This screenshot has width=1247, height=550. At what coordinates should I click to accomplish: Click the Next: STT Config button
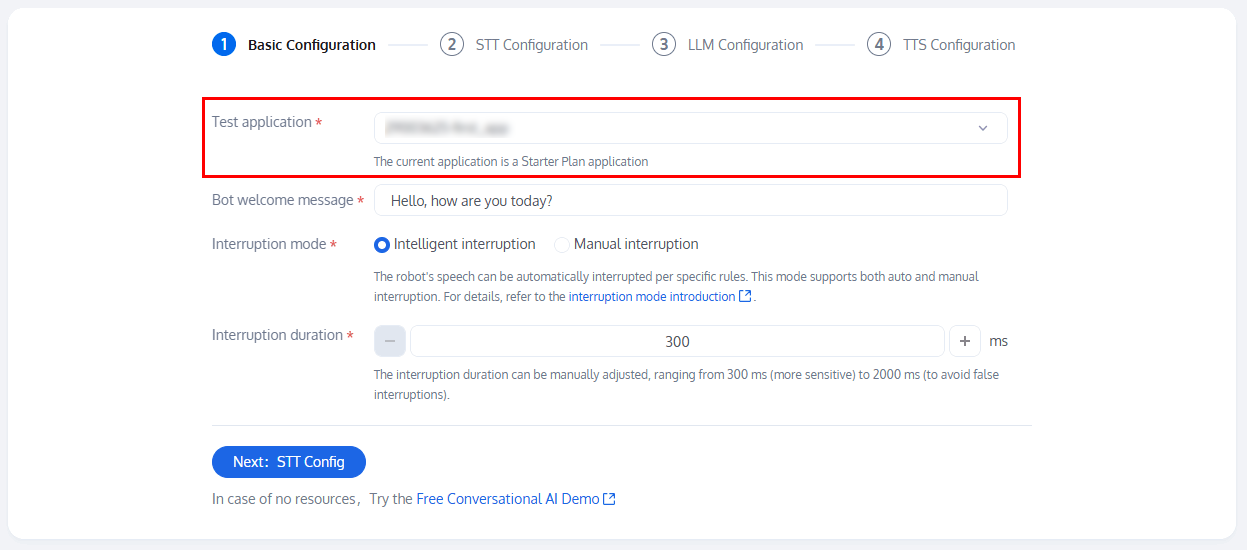[x=289, y=462]
